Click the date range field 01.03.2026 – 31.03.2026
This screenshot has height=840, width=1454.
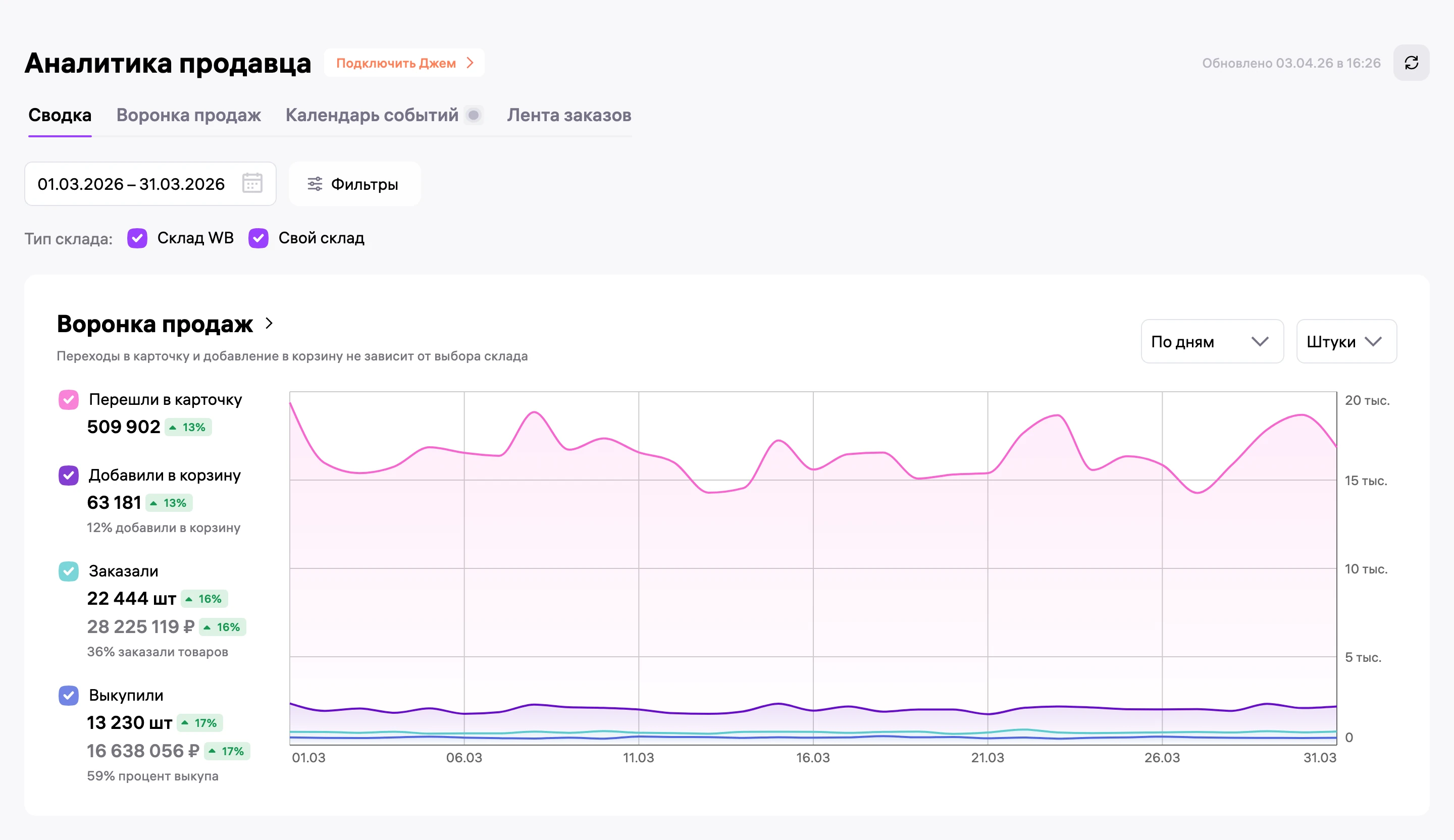150,184
